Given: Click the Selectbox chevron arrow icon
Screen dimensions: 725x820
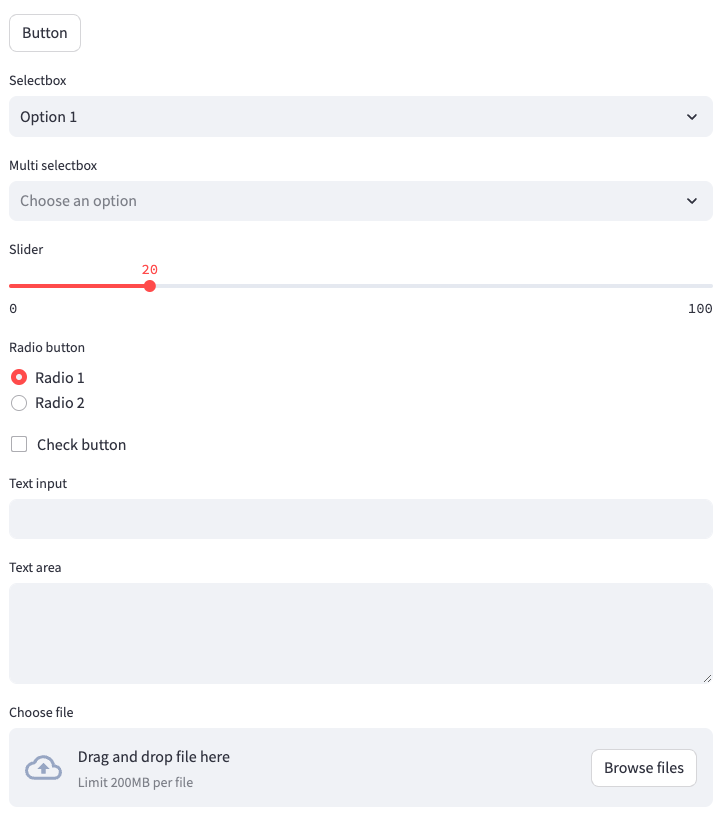Looking at the screenshot, I should tap(692, 117).
